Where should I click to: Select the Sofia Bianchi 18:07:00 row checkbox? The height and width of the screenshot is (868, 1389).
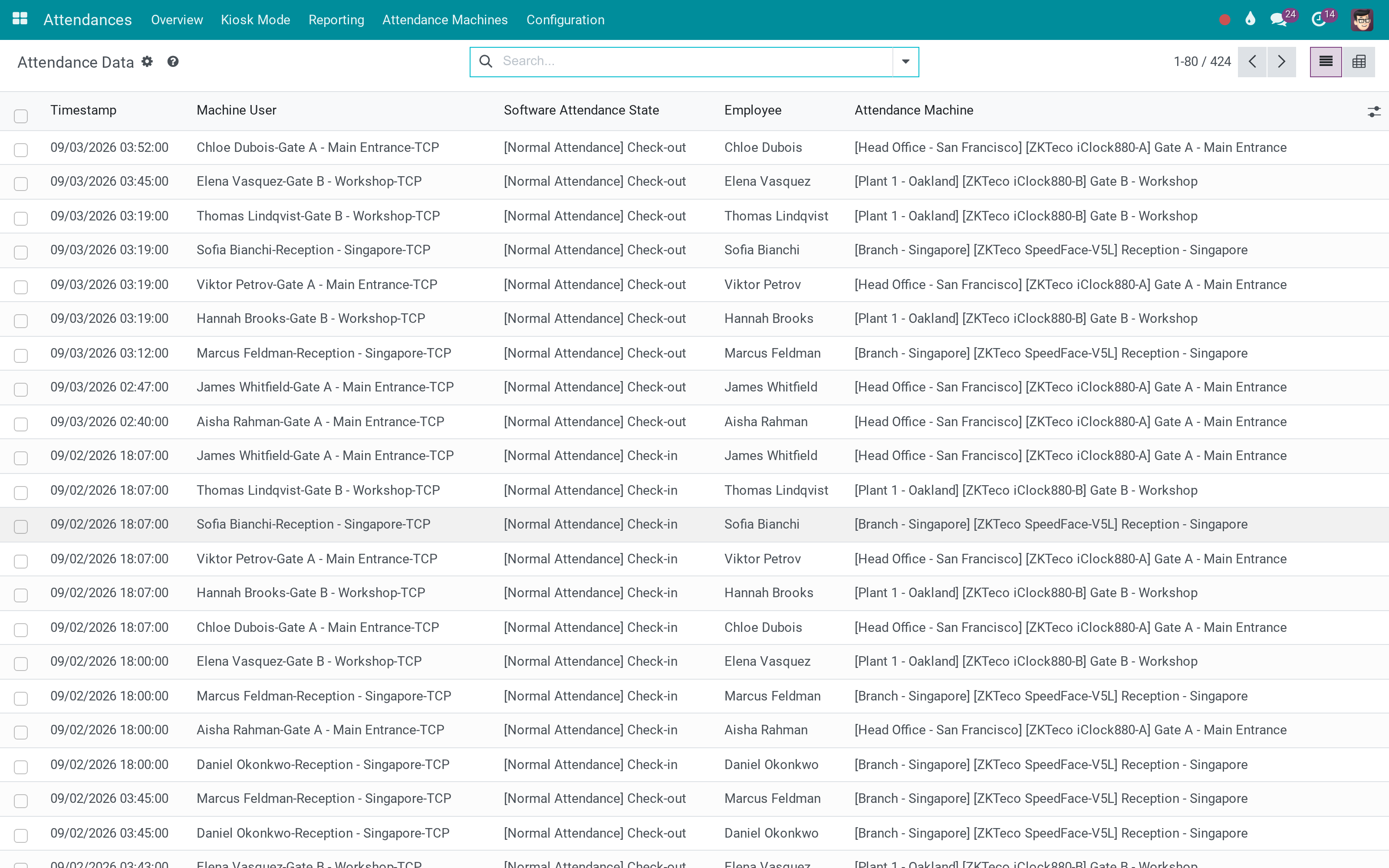21,526
